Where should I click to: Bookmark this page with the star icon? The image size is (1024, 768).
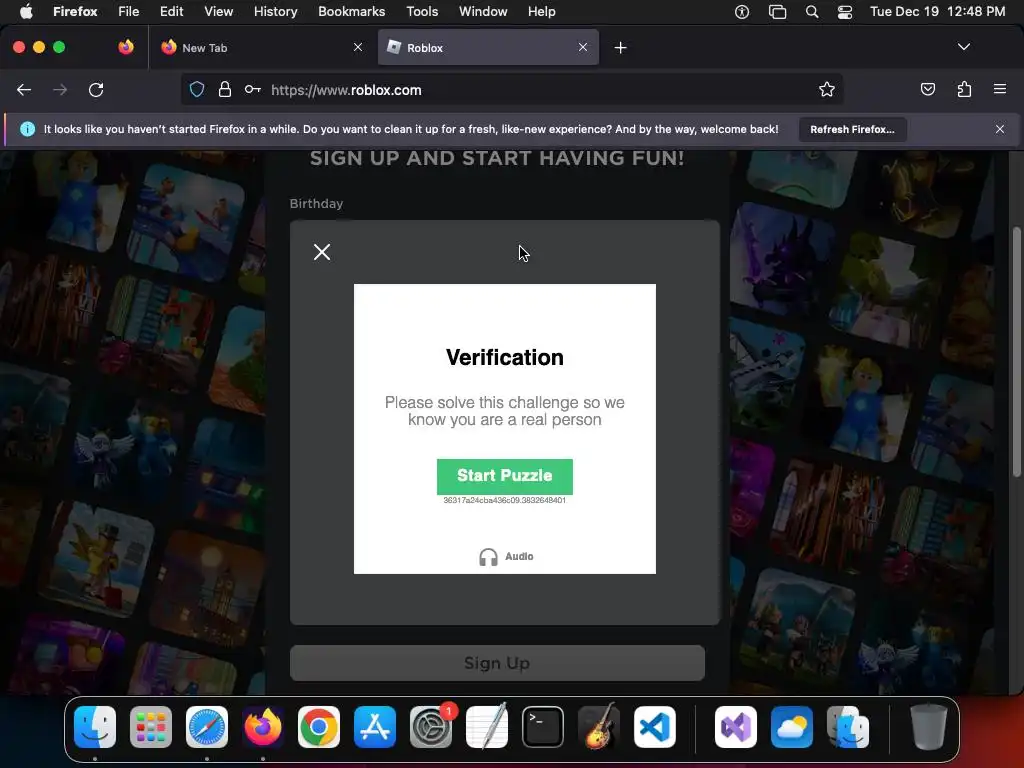click(827, 90)
